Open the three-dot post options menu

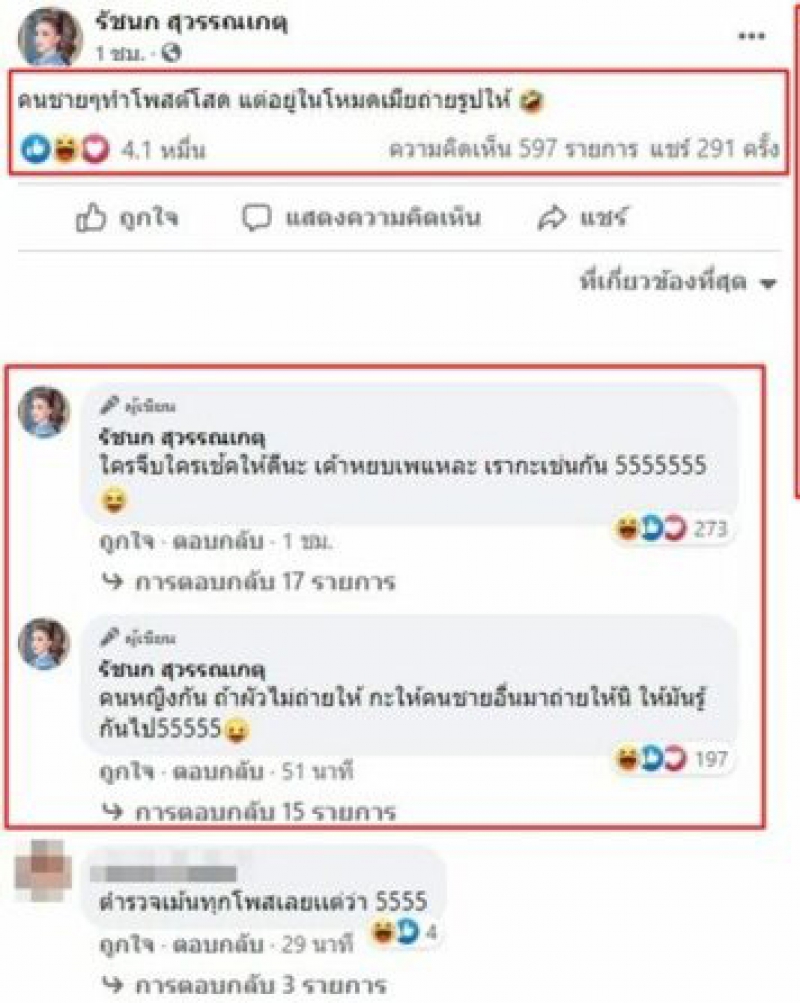point(751,36)
